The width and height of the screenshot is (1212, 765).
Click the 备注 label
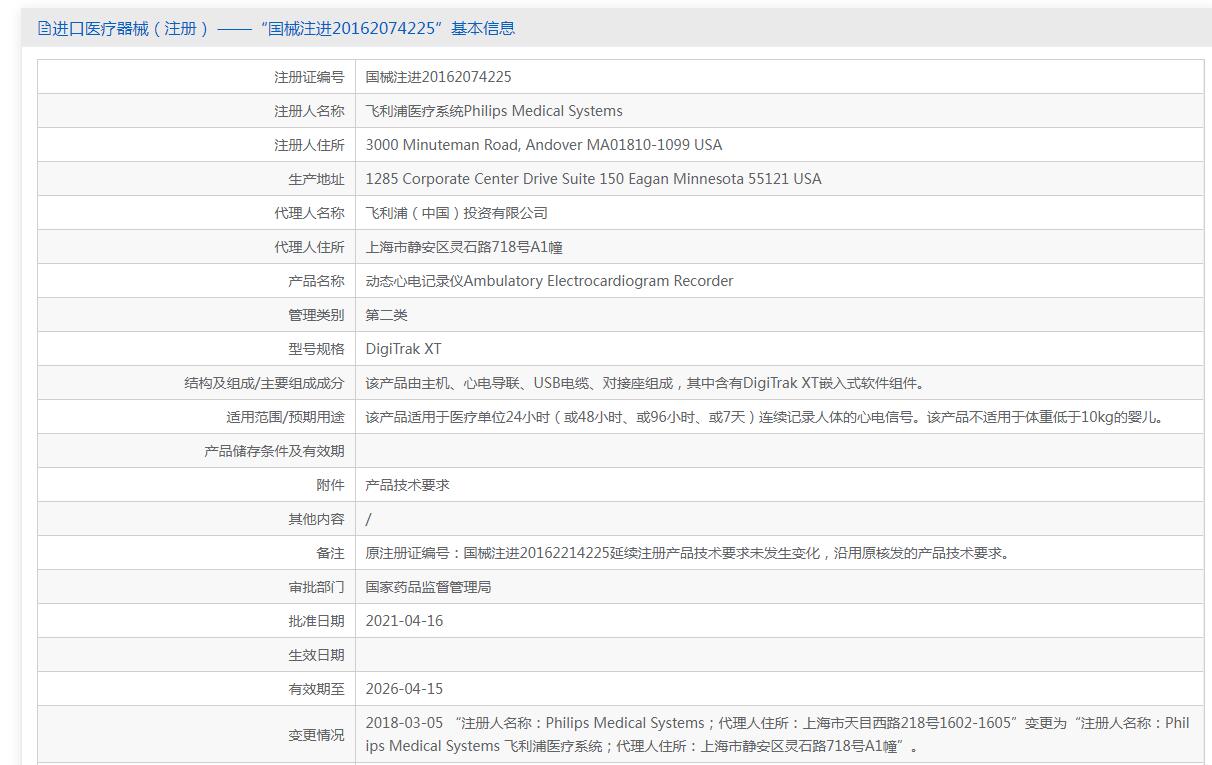[330, 553]
